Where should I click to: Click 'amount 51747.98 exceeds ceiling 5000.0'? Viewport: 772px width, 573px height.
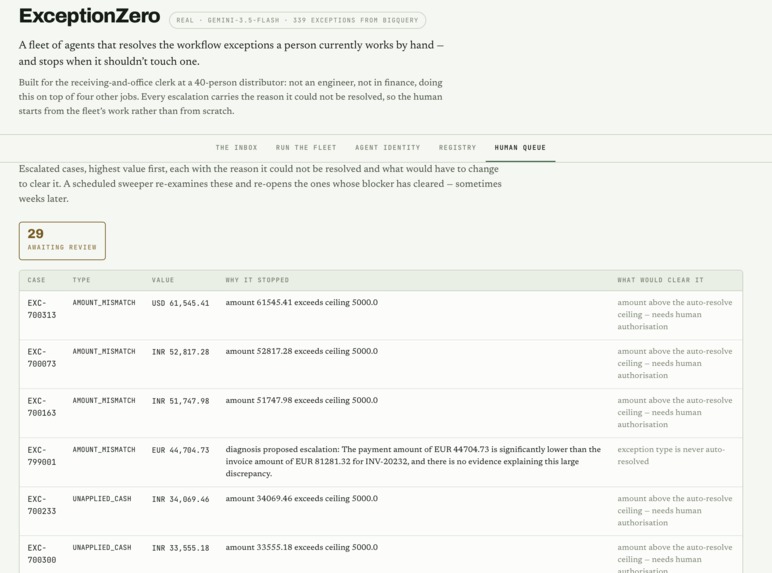[301, 400]
